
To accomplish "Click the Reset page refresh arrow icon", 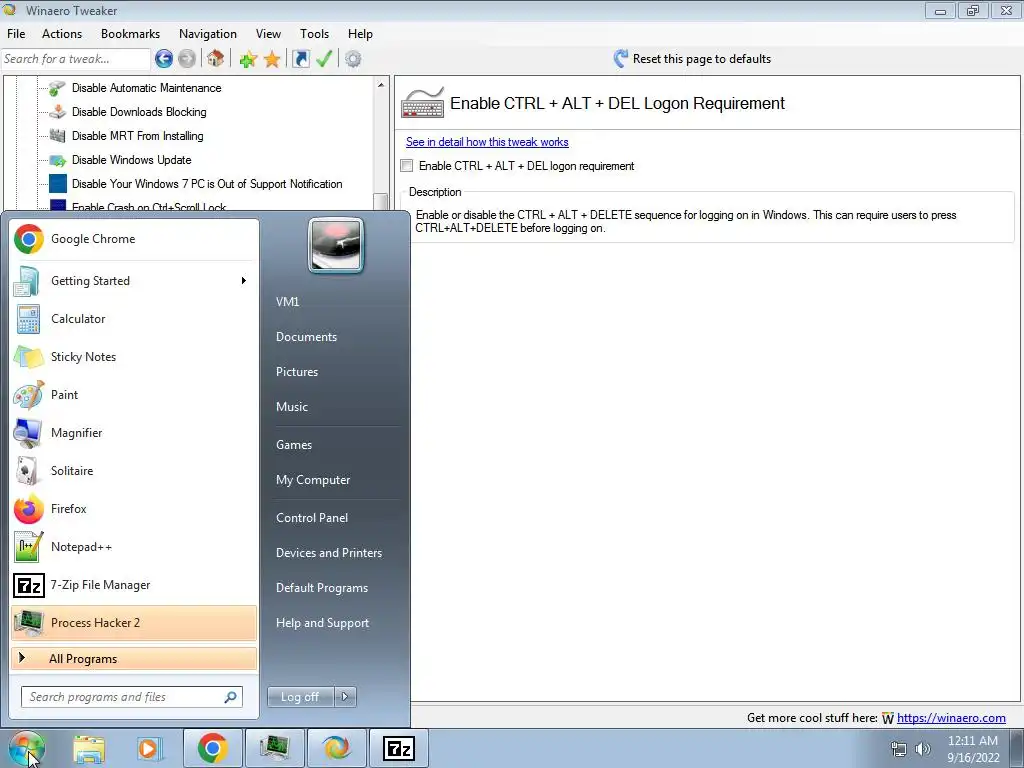I will tap(620, 59).
